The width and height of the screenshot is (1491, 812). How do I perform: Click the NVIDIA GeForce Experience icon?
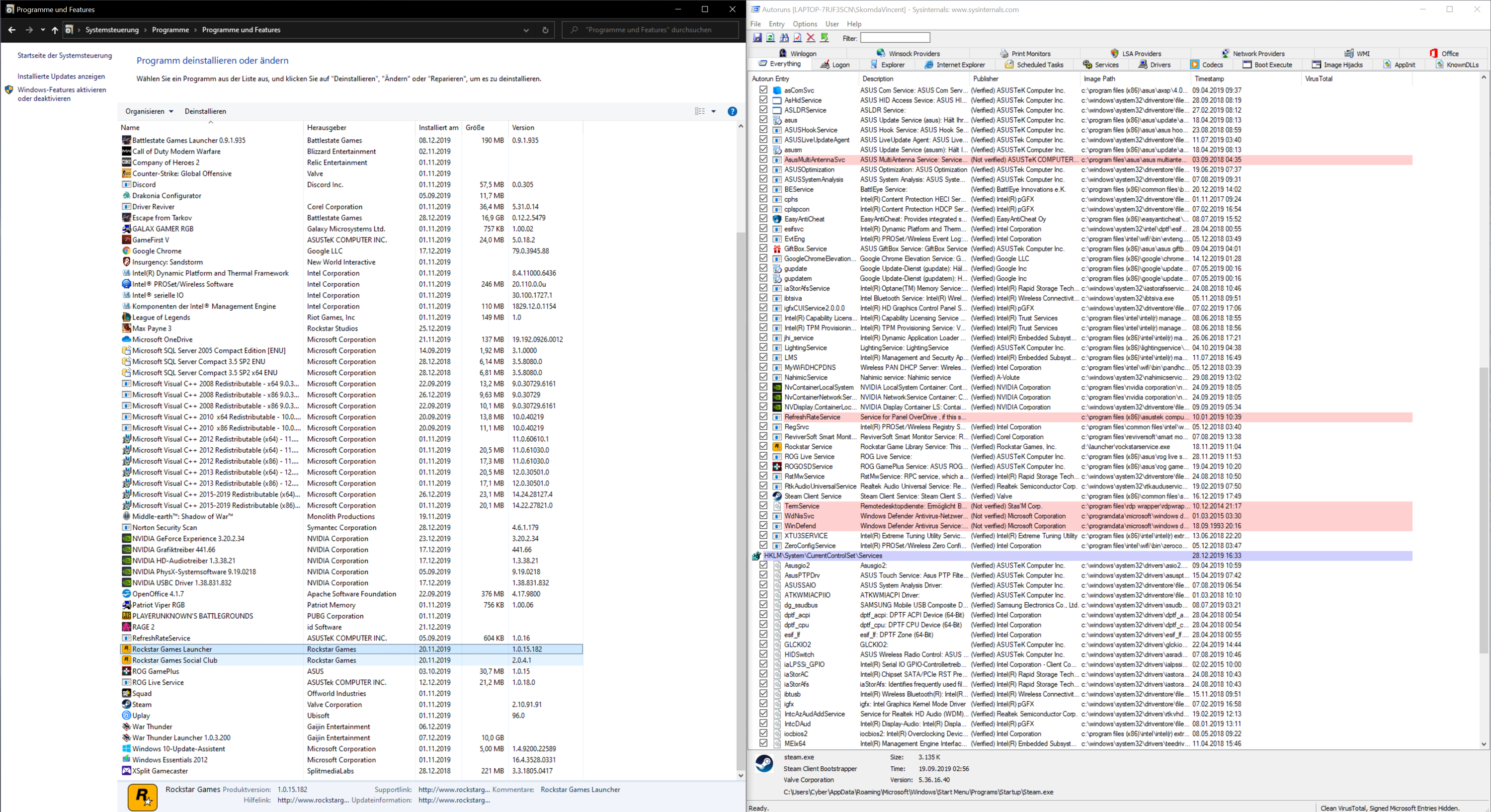[x=126, y=538]
